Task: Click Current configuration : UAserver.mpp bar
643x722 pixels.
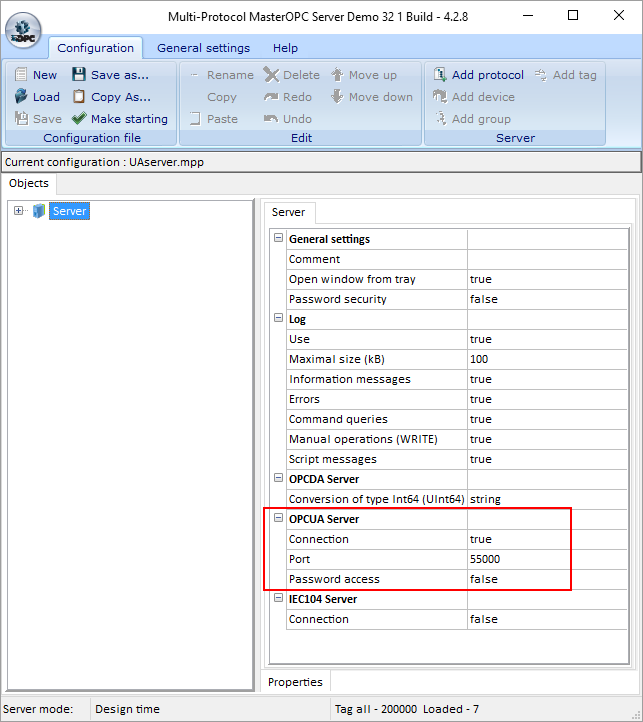Action: pos(321,162)
